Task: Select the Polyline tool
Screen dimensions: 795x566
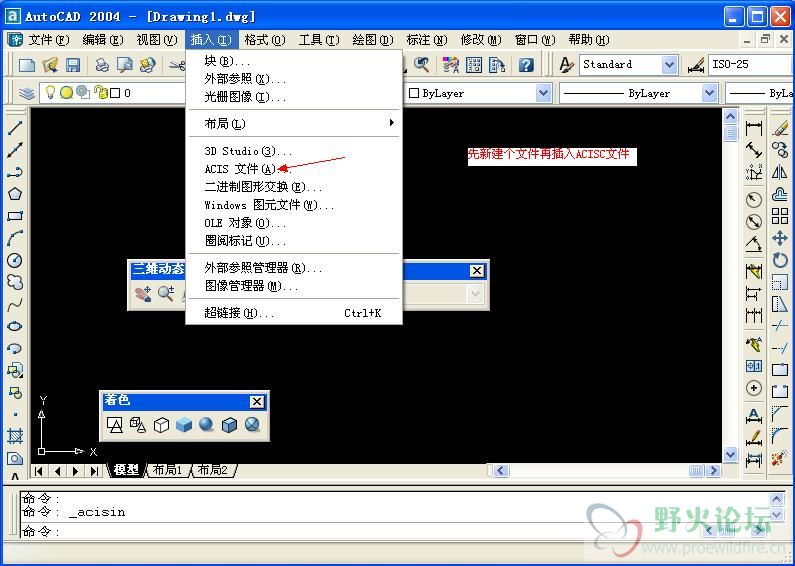Action: [x=15, y=172]
